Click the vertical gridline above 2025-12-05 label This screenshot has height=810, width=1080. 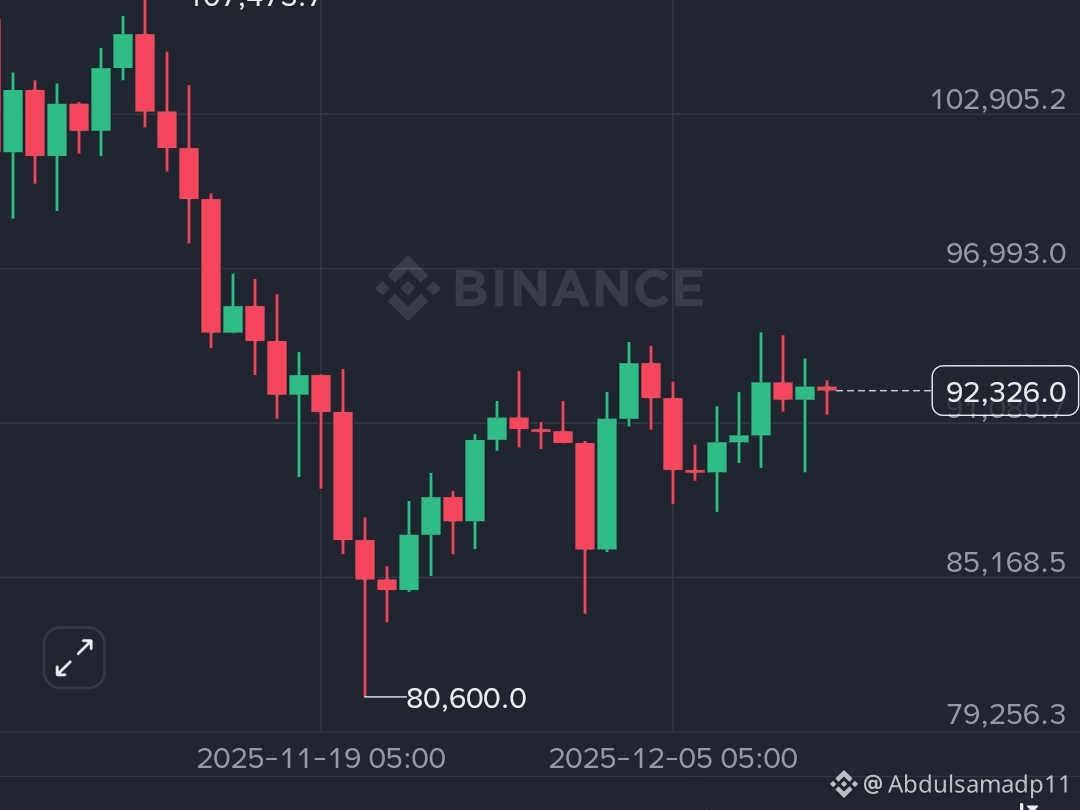pyautogui.click(x=673, y=365)
